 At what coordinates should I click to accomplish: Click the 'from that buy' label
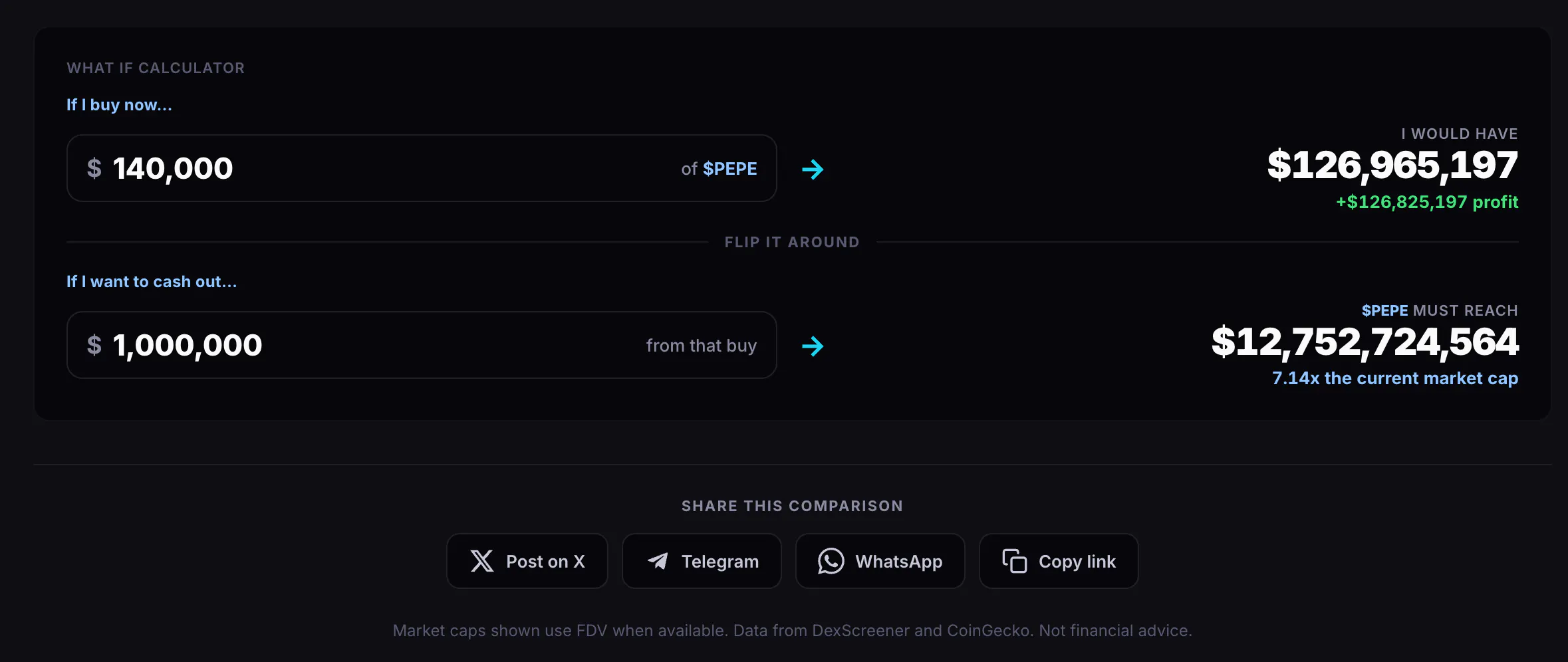(702, 346)
